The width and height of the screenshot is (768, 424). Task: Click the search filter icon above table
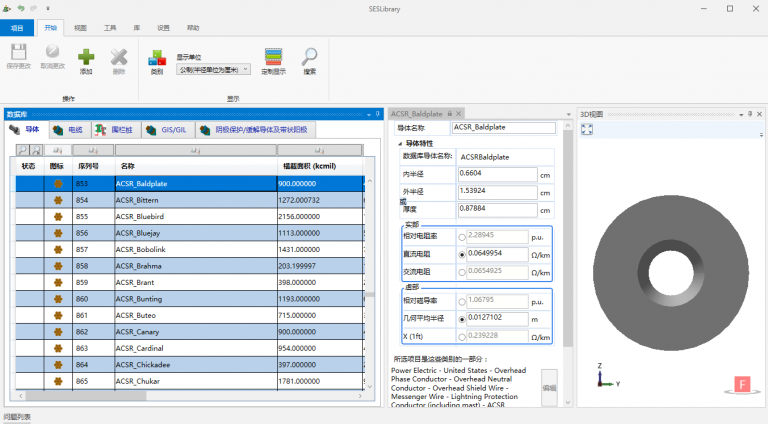pyautogui.click(x=22, y=149)
